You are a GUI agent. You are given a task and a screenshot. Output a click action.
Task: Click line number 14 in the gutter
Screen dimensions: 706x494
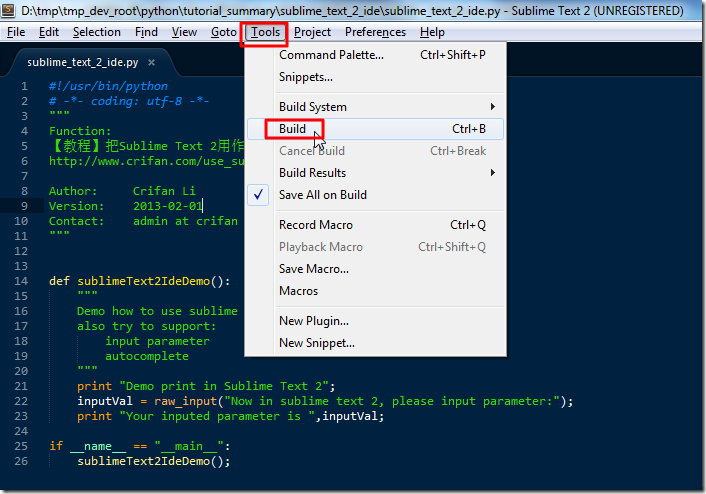21,281
